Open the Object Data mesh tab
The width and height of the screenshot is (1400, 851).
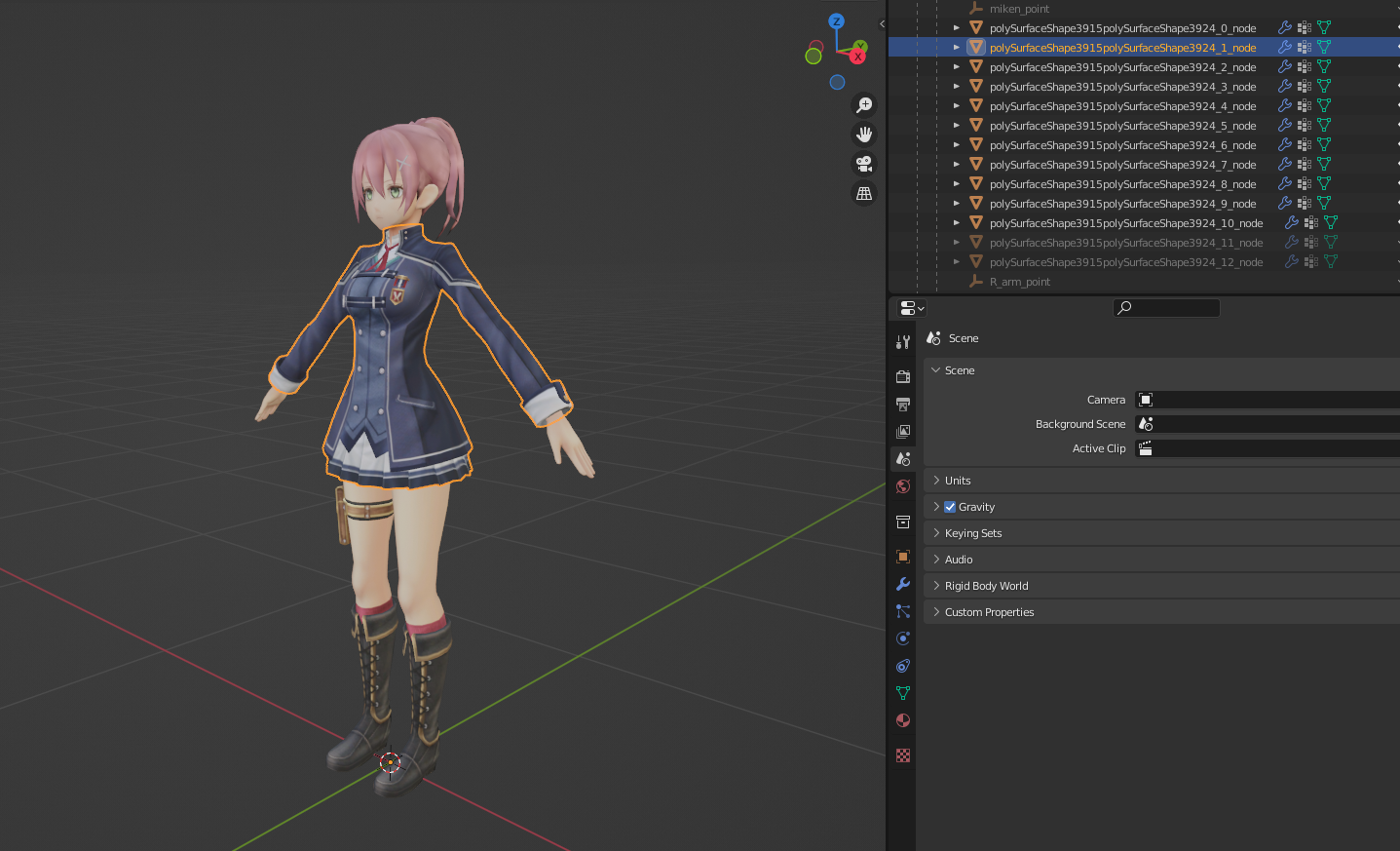903,693
